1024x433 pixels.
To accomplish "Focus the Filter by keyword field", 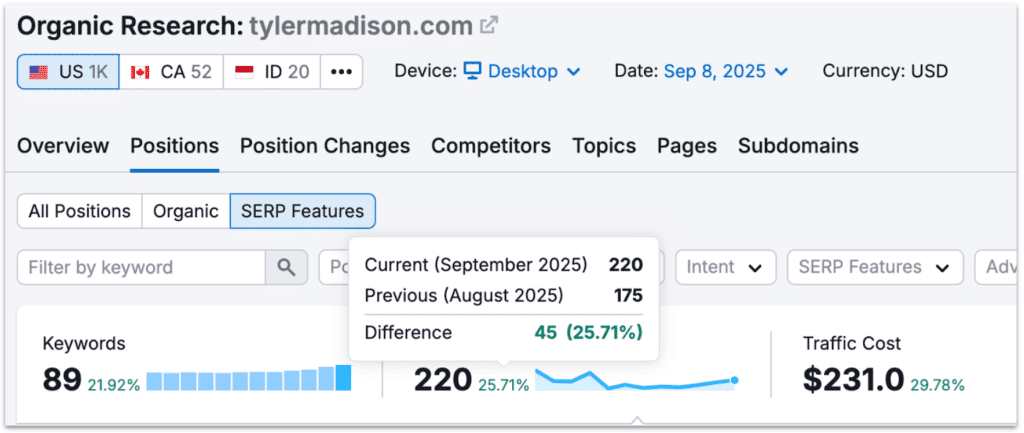I will [x=141, y=267].
